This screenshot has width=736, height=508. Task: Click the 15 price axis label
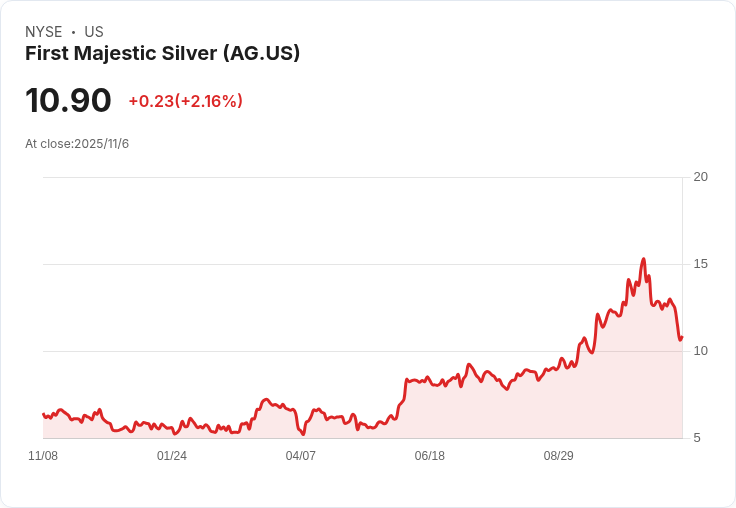[700, 264]
